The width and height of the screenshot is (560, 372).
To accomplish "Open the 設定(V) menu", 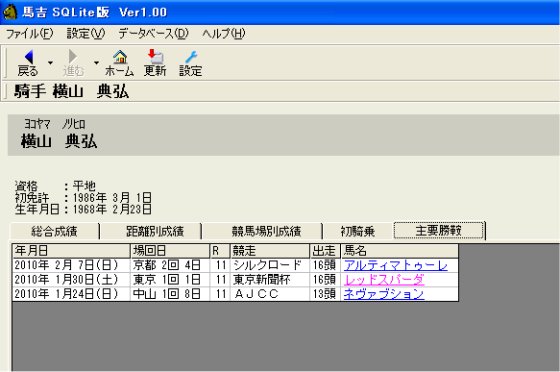I will click(x=86, y=34).
